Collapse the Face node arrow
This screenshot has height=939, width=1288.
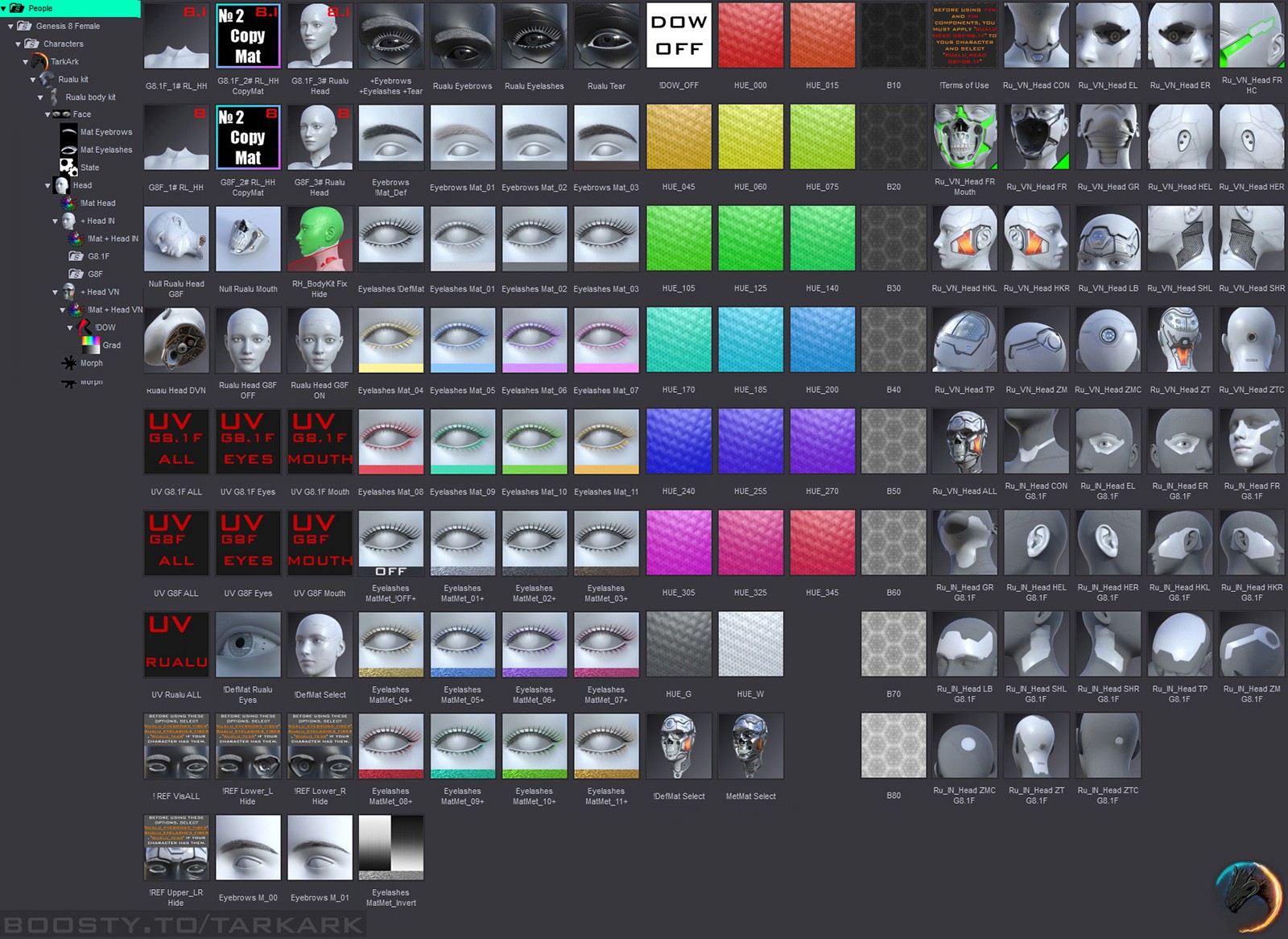(47, 114)
